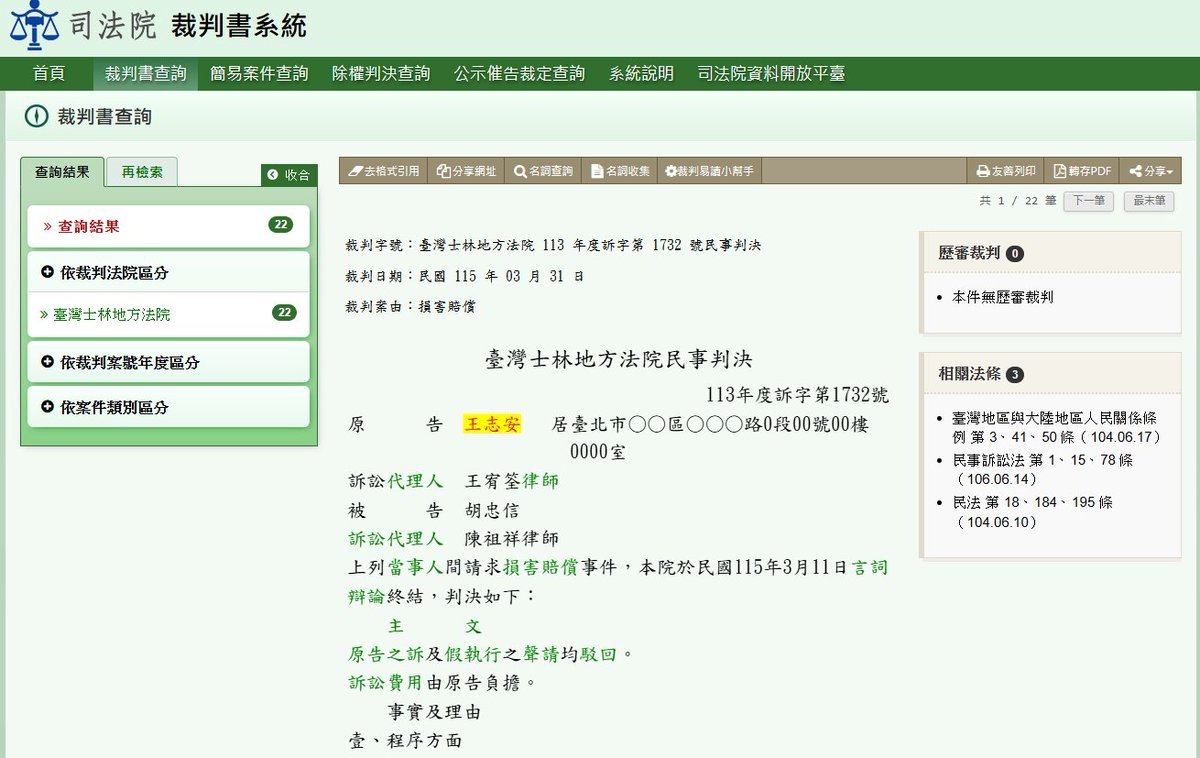Click the Judicial Yuan scales logo
The image size is (1200, 758).
pyautogui.click(x=34, y=26)
